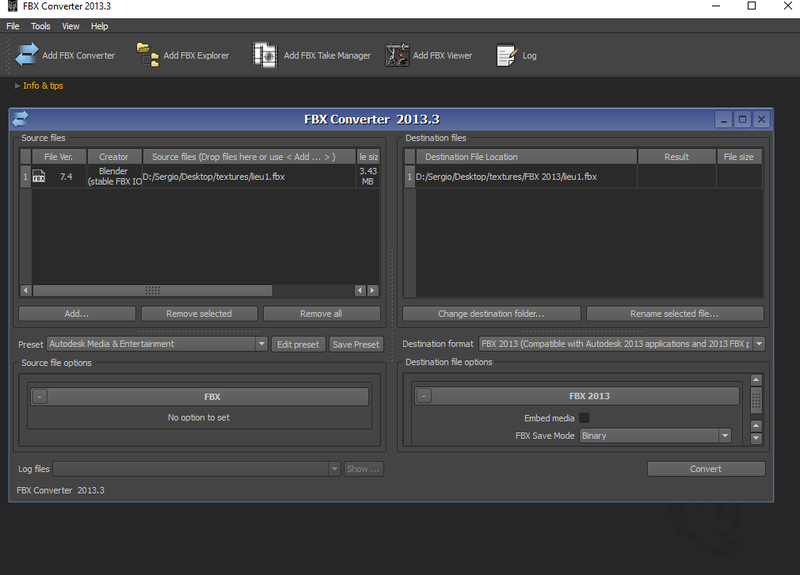The image size is (800, 575).
Task: Click the File size column header in destination
Action: [x=739, y=157]
